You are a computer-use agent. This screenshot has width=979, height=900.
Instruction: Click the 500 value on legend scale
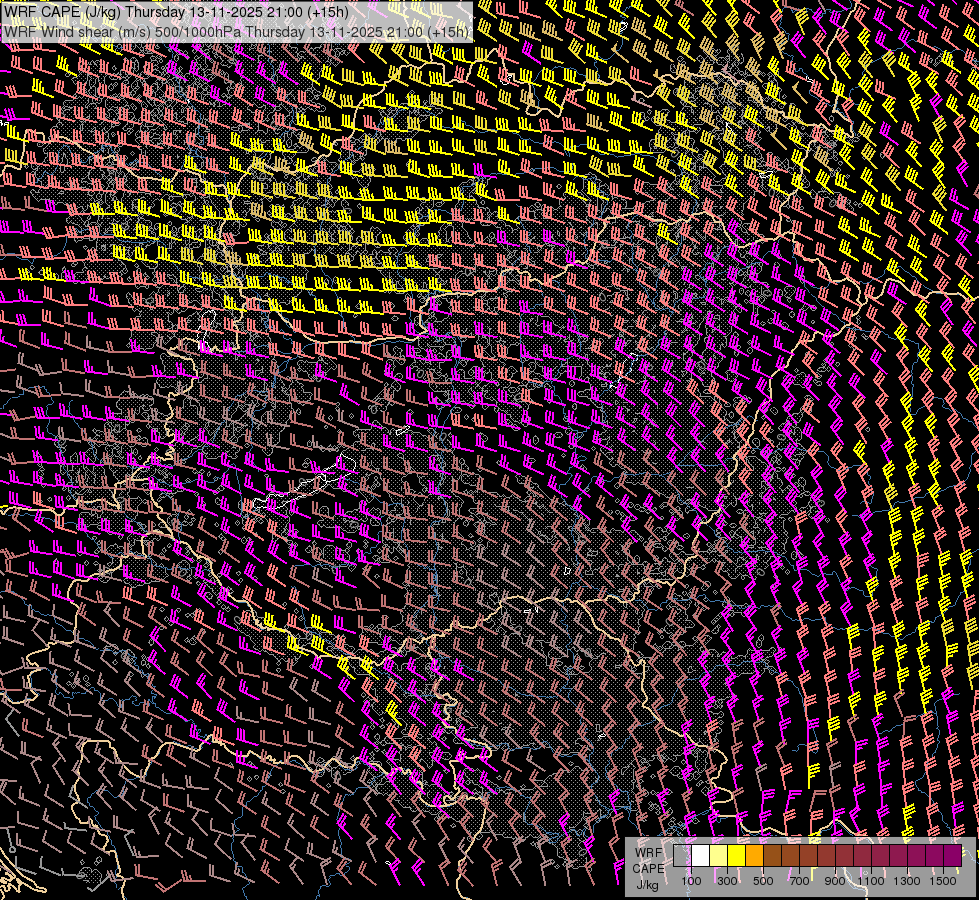pos(763,881)
